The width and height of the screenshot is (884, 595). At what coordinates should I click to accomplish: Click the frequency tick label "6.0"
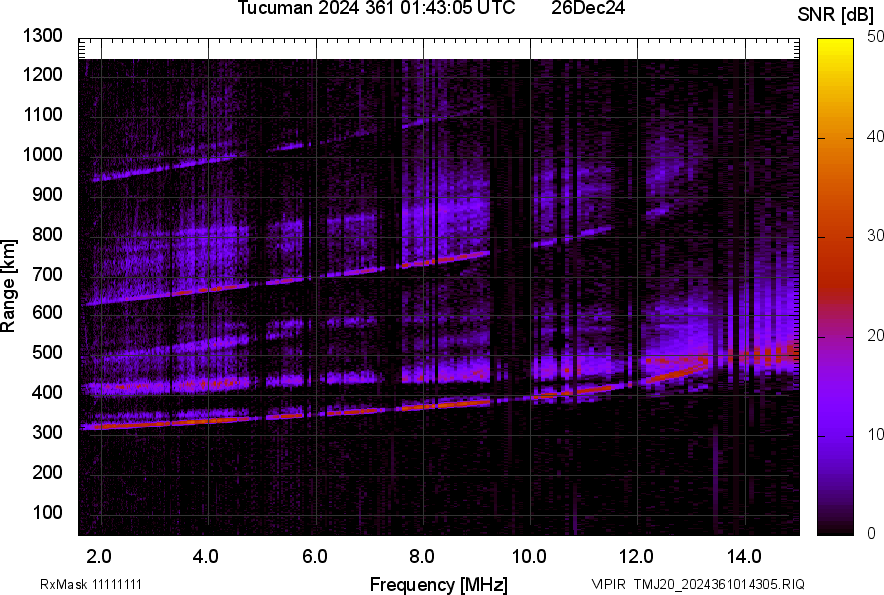(x=315, y=557)
